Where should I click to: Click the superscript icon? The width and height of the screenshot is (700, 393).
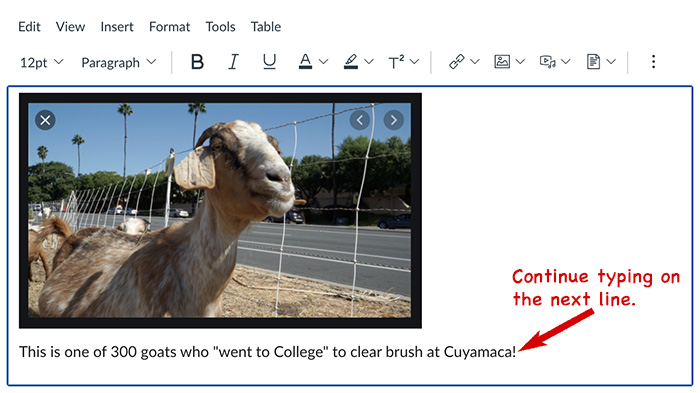[x=396, y=62]
